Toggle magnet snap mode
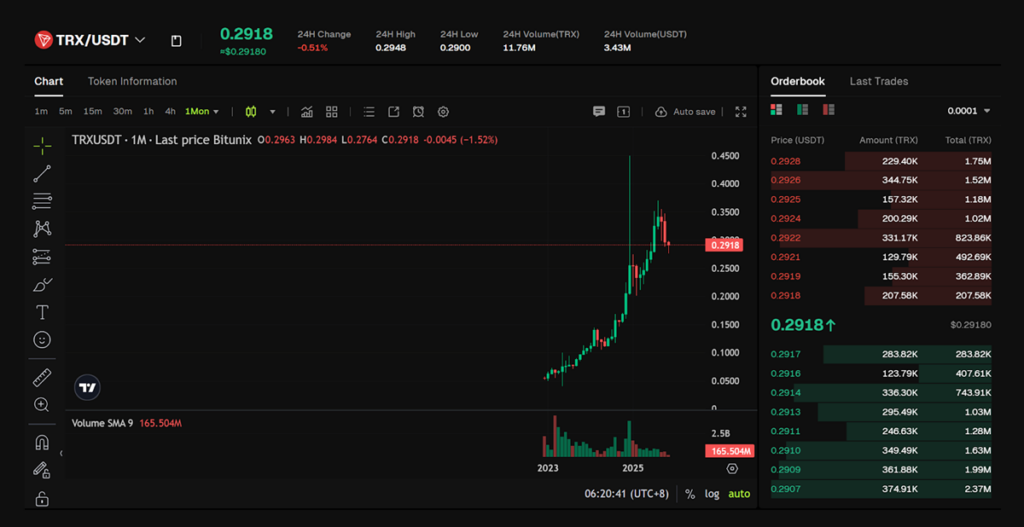The height and width of the screenshot is (527, 1024). [42, 442]
